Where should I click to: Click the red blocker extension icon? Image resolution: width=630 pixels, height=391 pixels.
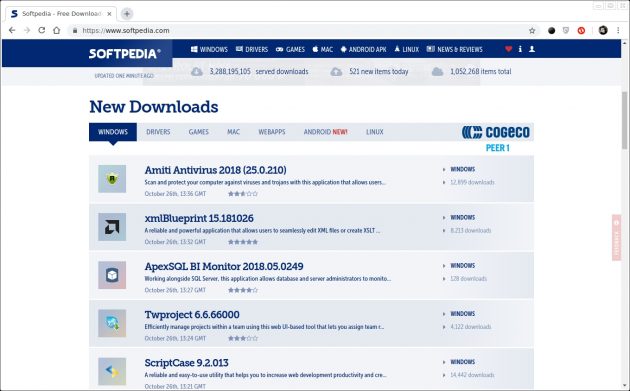[581, 31]
